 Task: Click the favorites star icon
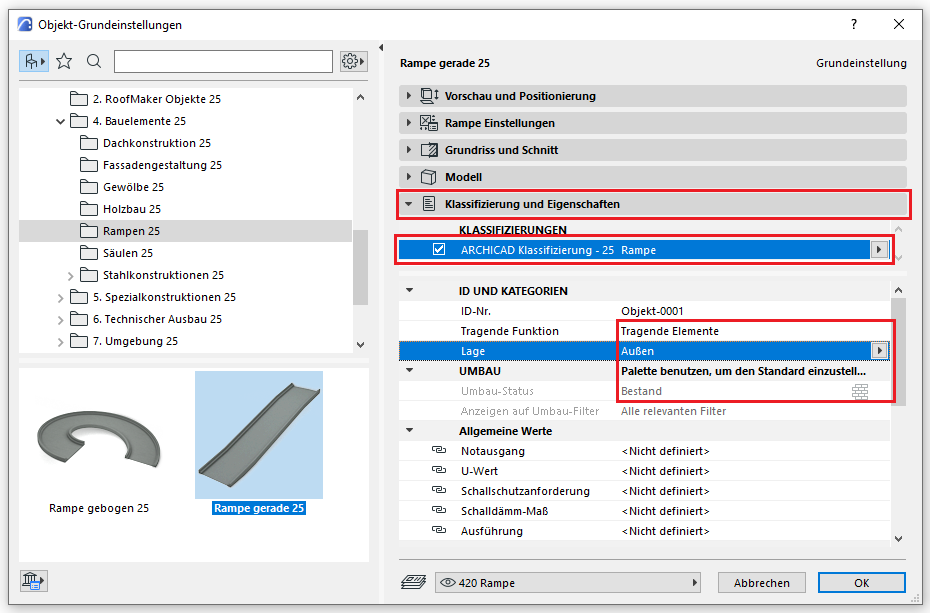[64, 61]
